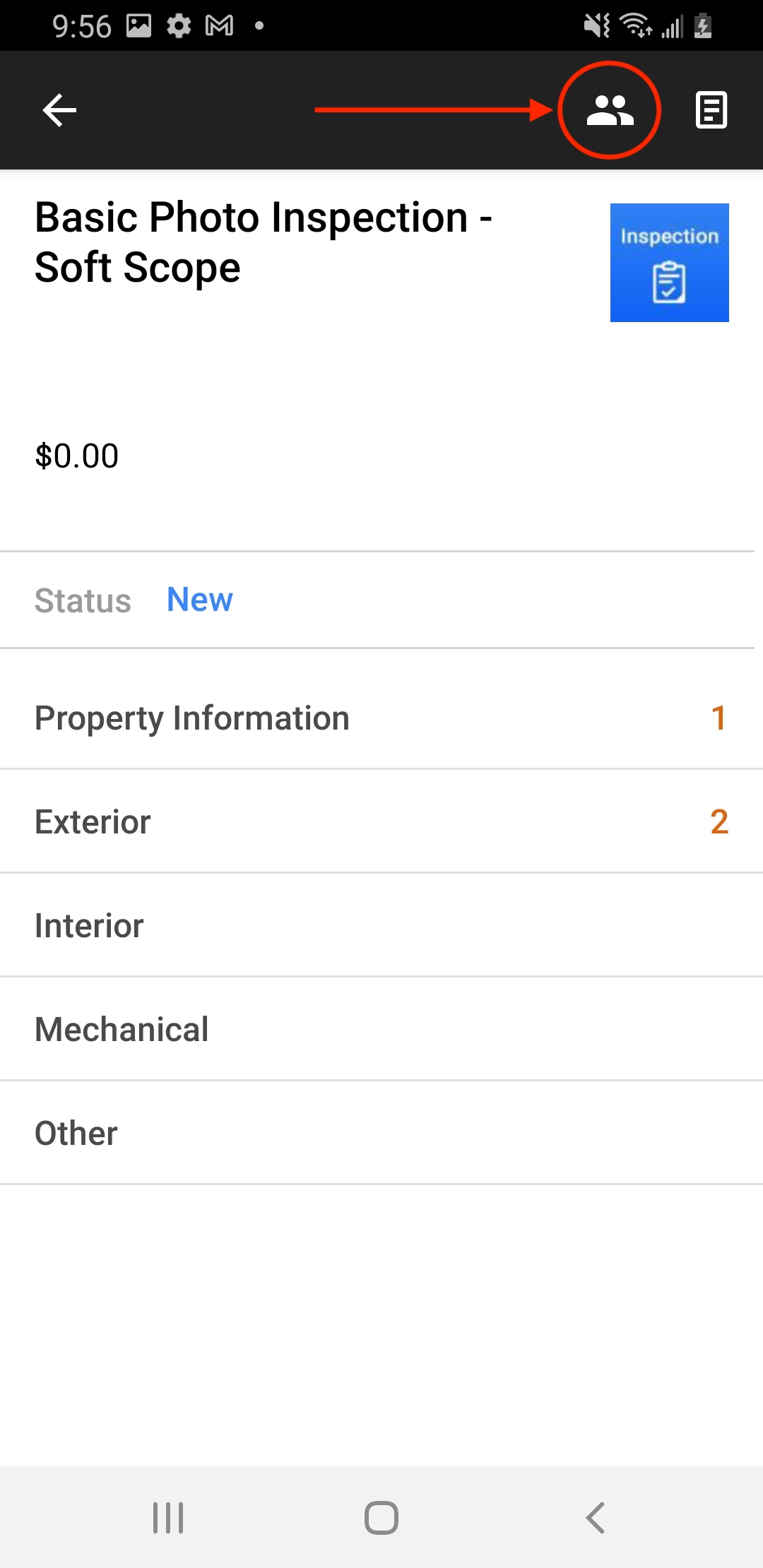Open the Property Information section

point(381,718)
